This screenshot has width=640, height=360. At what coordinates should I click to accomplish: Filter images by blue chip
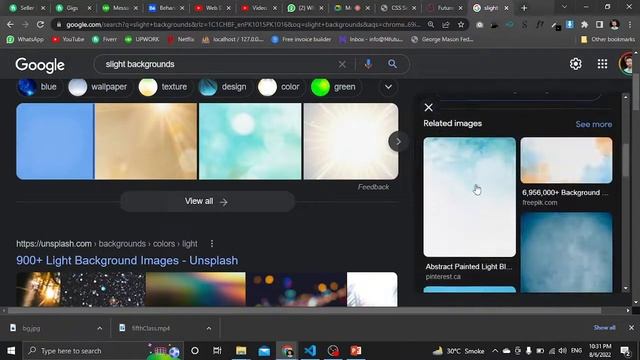39,87
